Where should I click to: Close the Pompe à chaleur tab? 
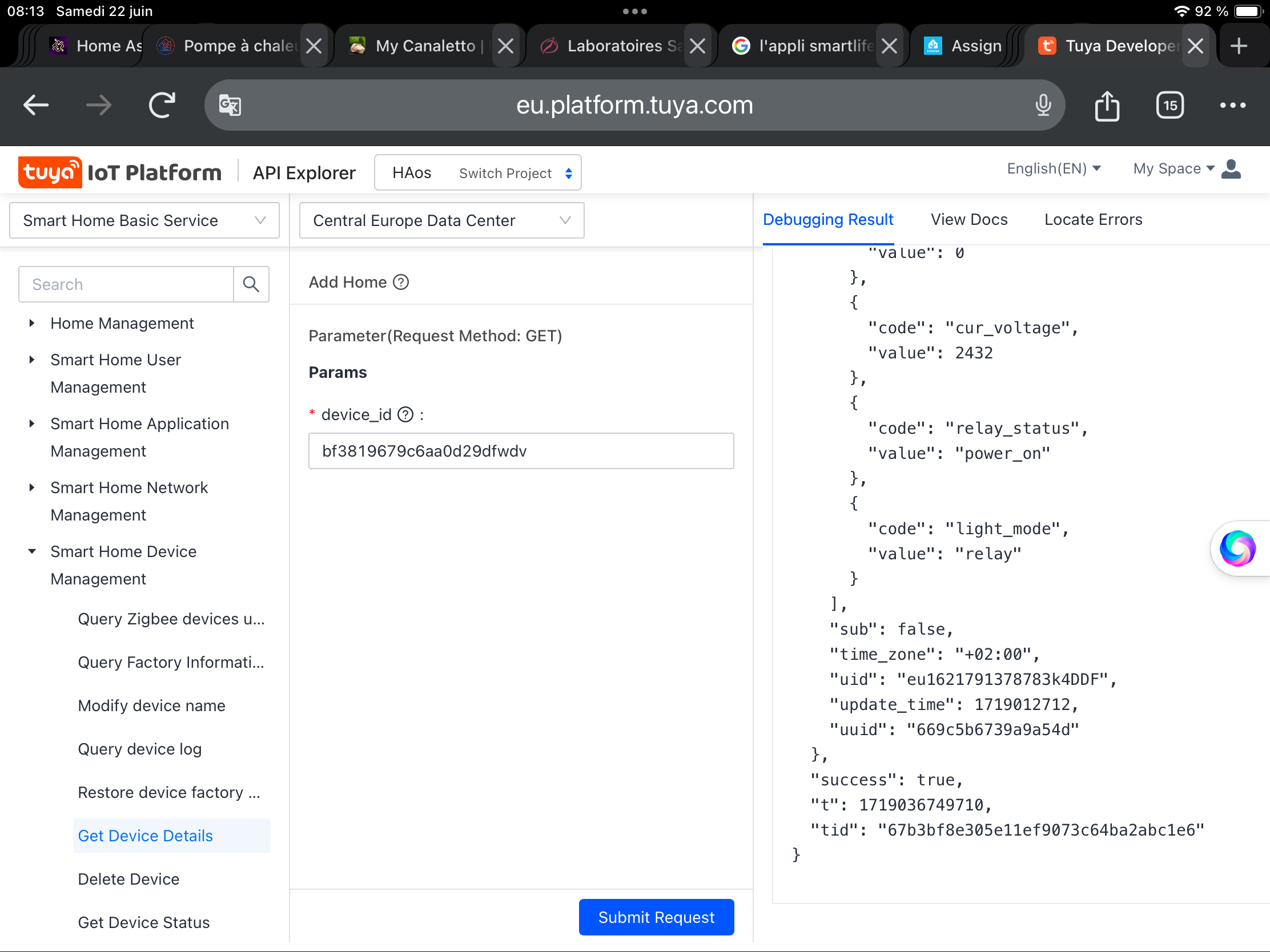pos(314,45)
